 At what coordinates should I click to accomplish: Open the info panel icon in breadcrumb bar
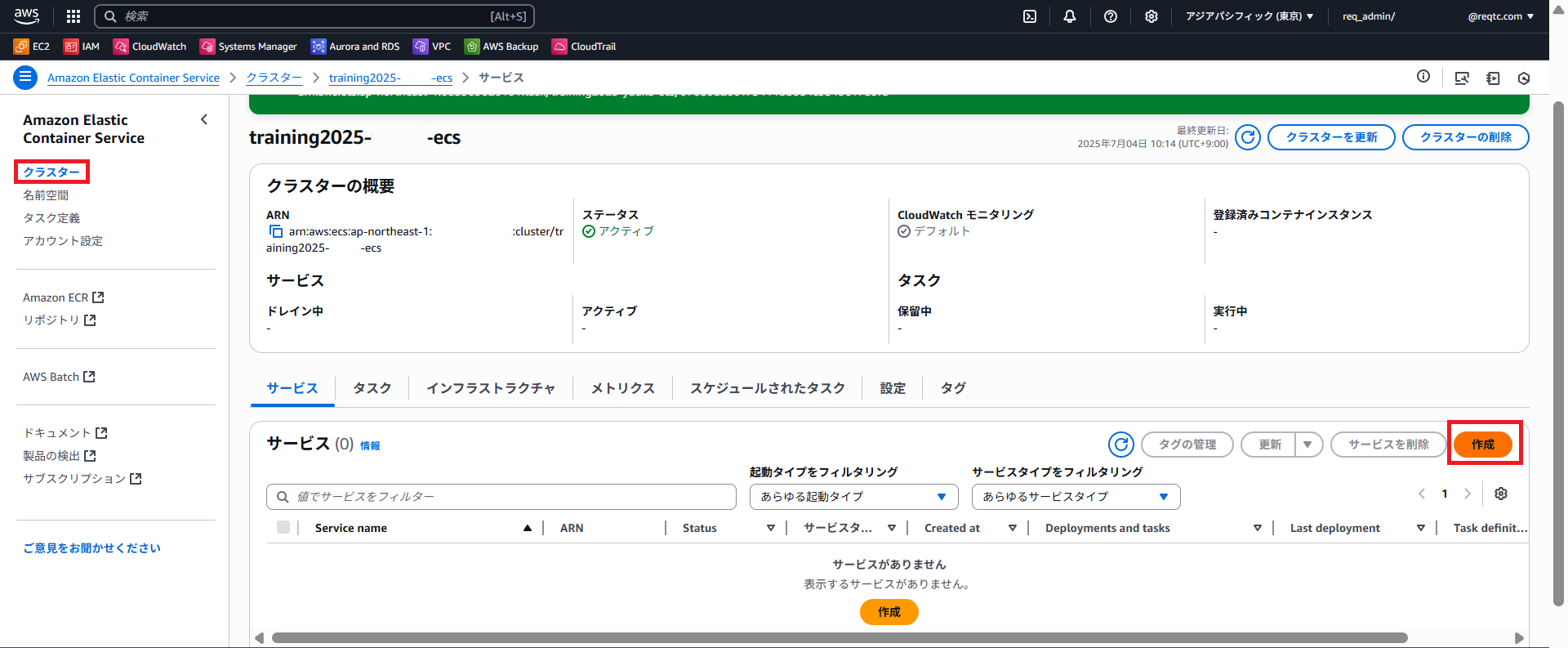click(1423, 77)
